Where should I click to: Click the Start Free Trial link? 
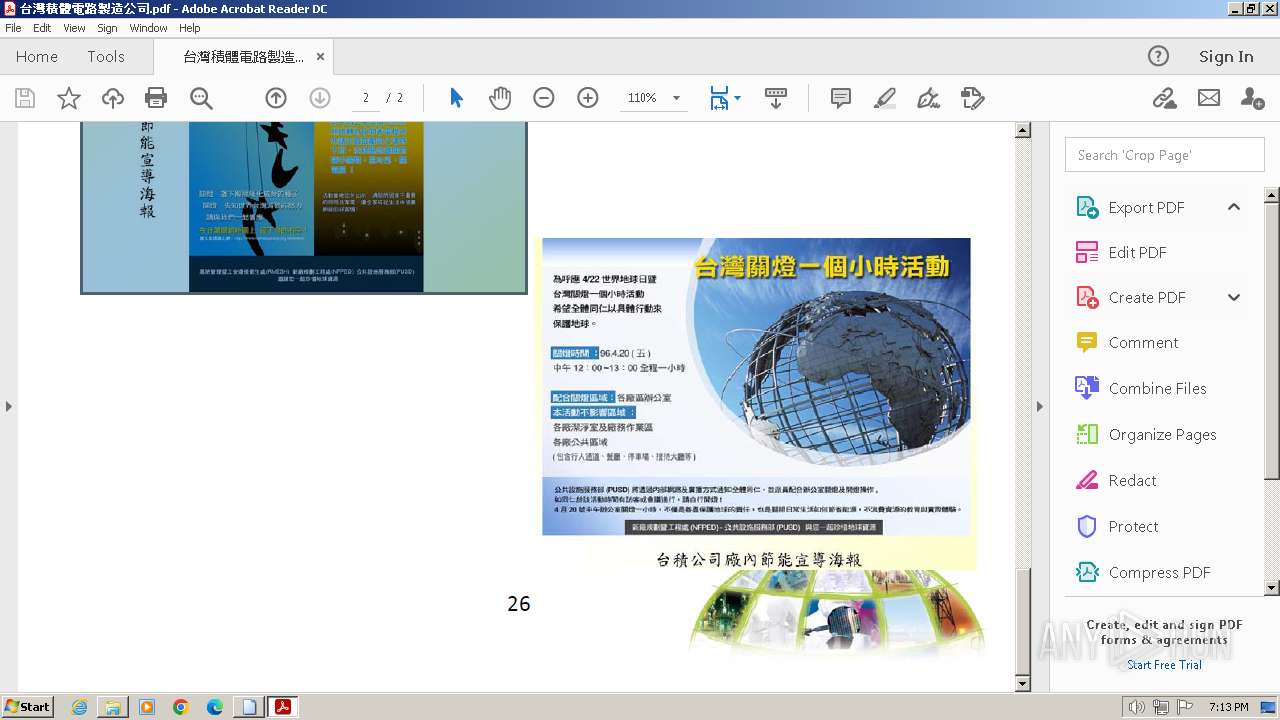tap(1164, 665)
